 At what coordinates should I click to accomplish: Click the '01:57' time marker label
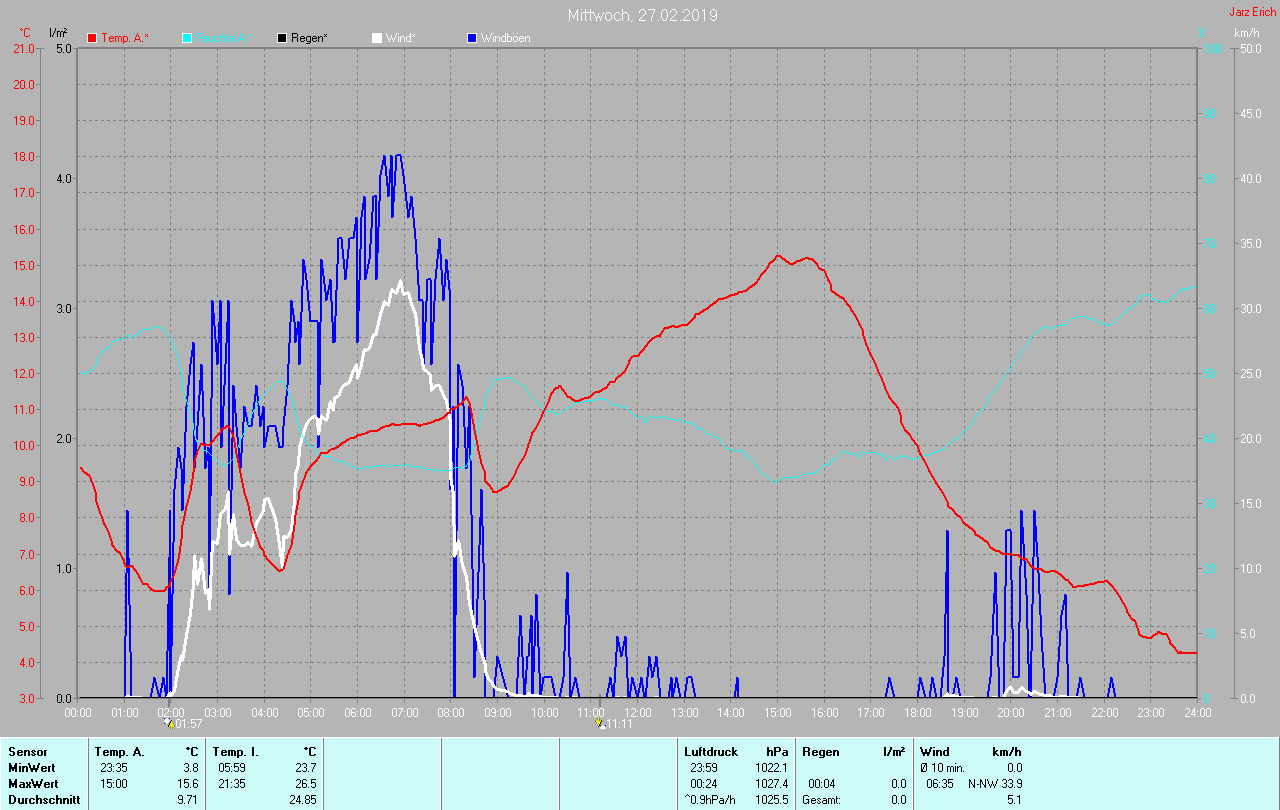pyautogui.click(x=189, y=723)
